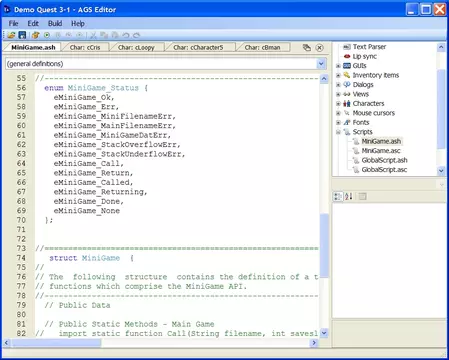Click the green Run game toolbar icon
The image size is (449, 360).
47,35
